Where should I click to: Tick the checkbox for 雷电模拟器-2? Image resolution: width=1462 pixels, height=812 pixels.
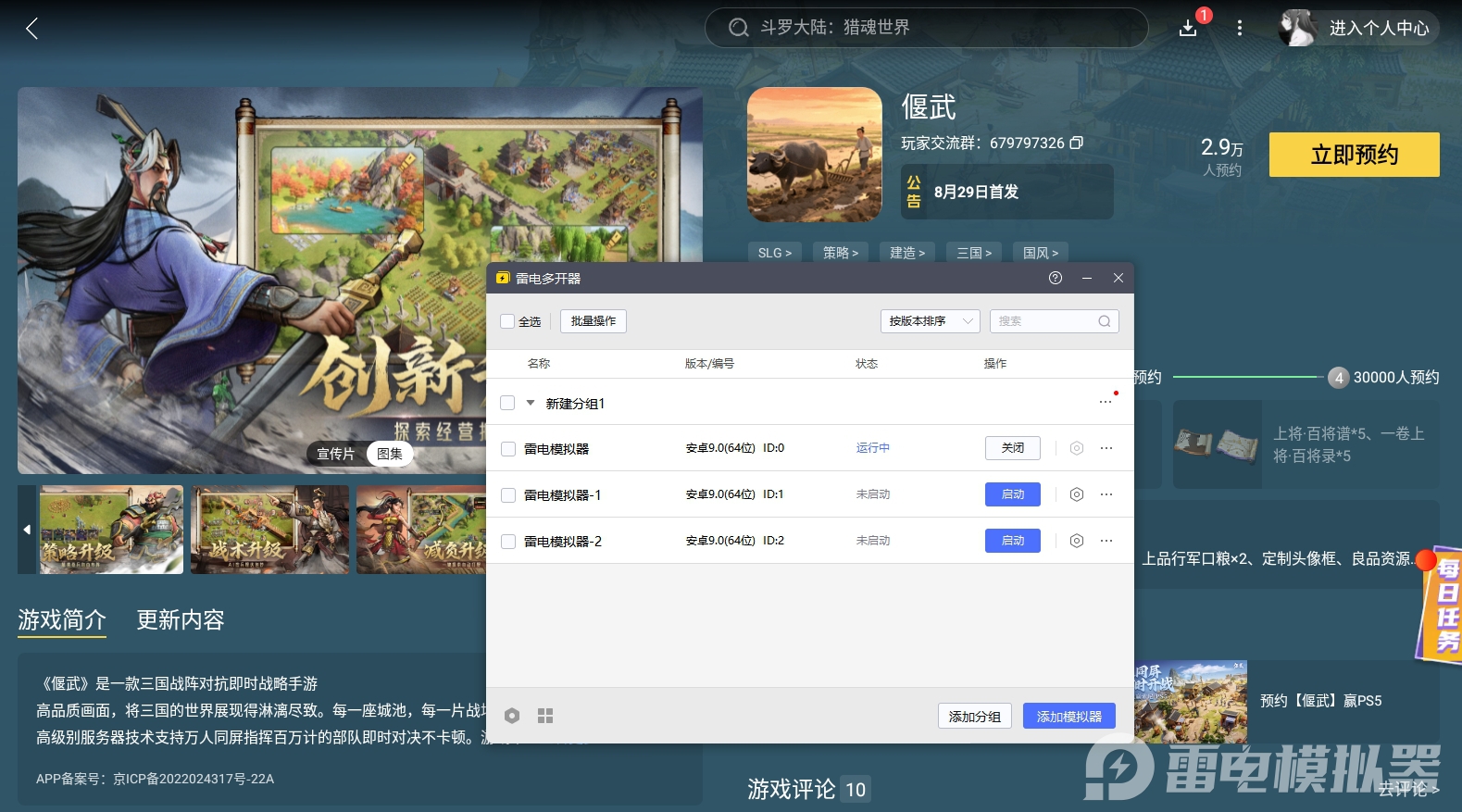click(x=508, y=542)
